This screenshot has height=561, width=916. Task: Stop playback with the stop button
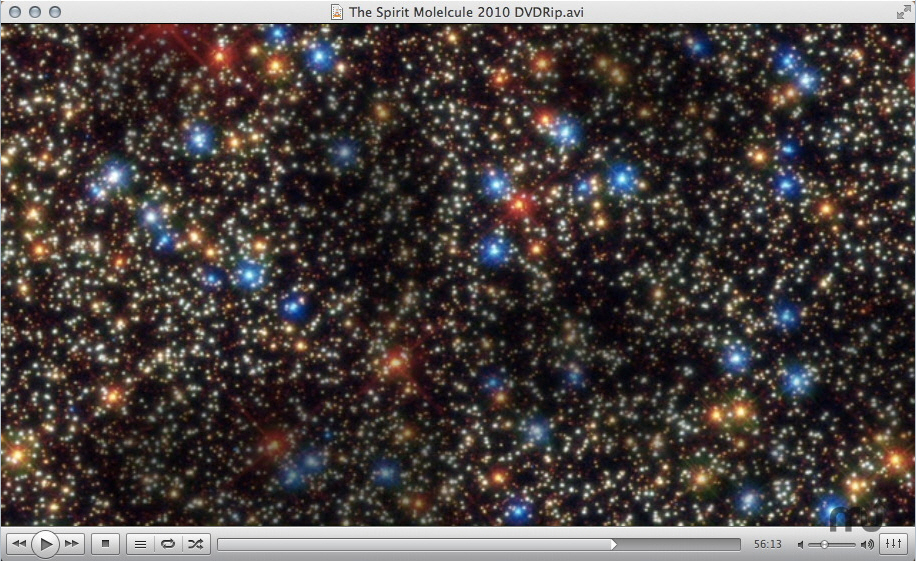[105, 544]
